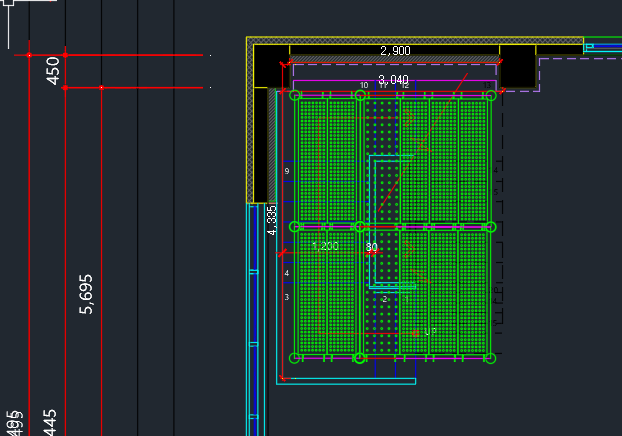Select the 3,040 dimension text

[393, 80]
